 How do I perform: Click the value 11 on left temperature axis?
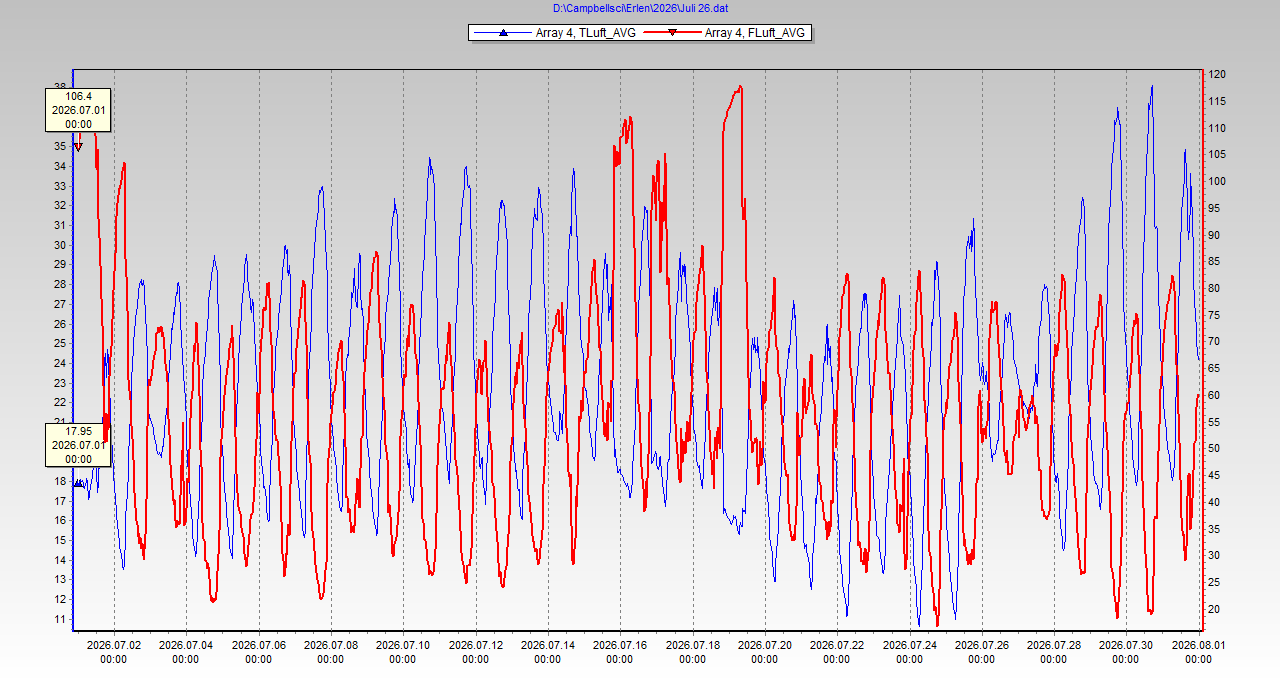[60, 620]
